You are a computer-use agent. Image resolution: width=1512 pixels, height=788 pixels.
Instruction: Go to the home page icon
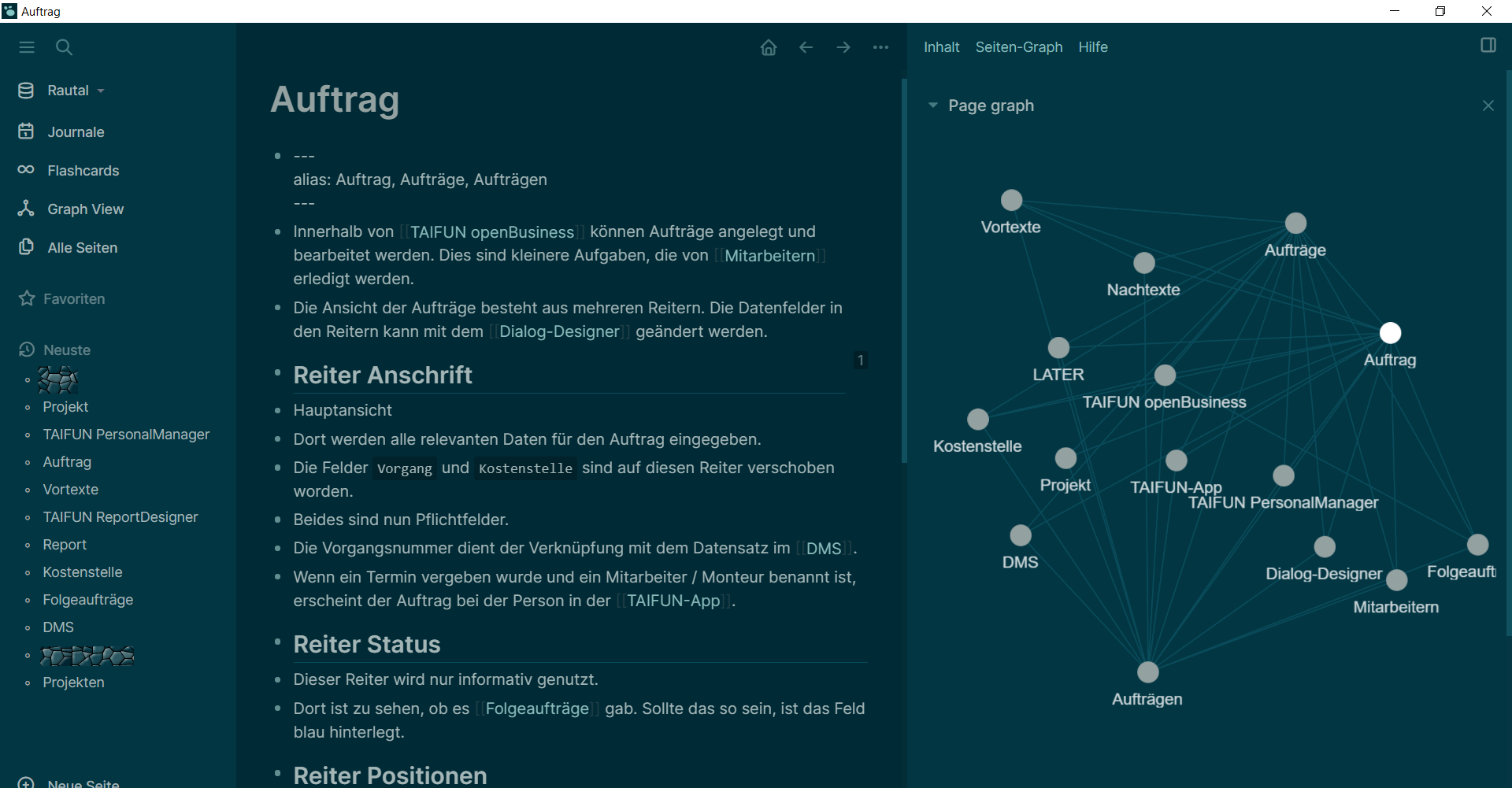(769, 47)
